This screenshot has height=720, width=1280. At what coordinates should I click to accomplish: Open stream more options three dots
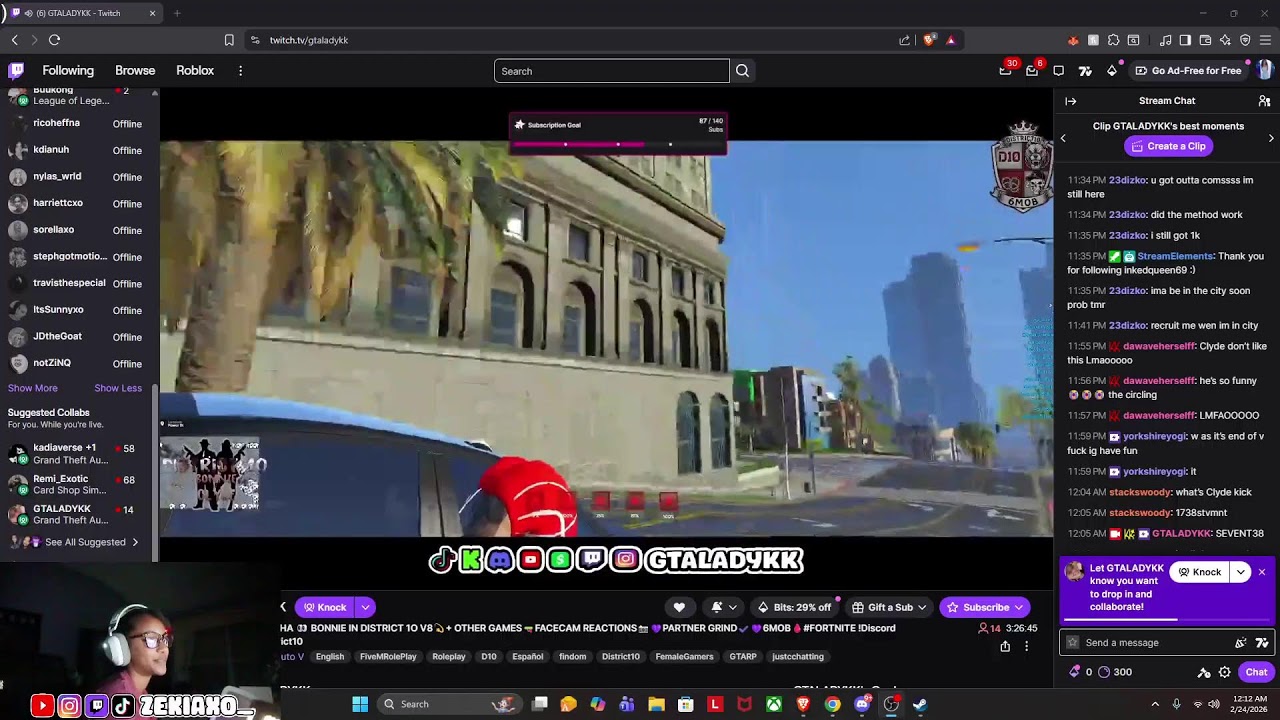[1026, 647]
